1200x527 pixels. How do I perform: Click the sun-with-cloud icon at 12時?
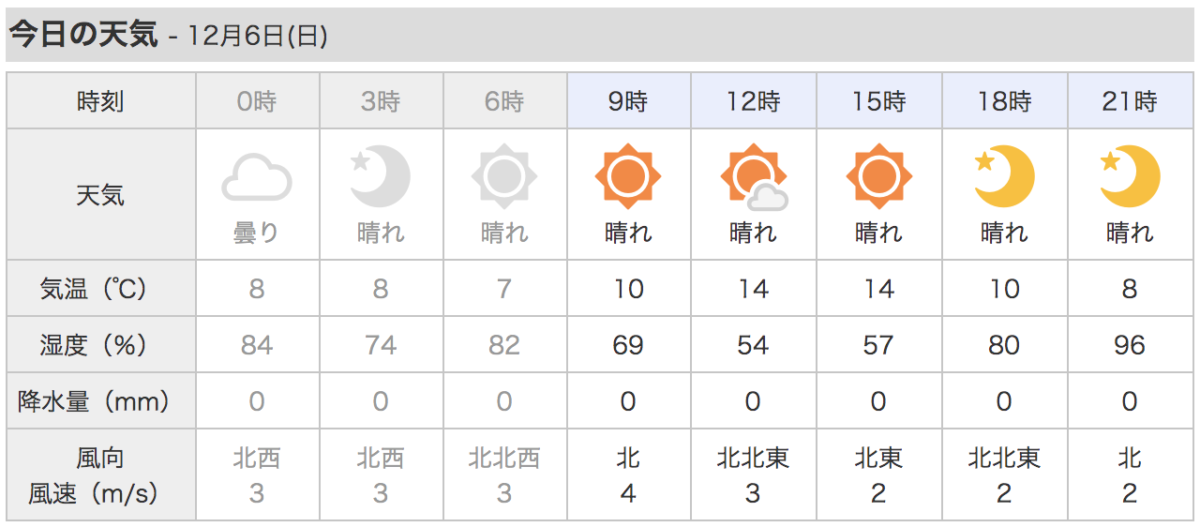pos(753,177)
